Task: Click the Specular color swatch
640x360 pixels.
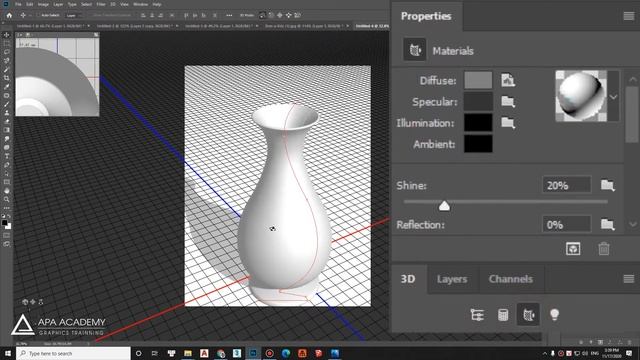Action: click(x=478, y=101)
